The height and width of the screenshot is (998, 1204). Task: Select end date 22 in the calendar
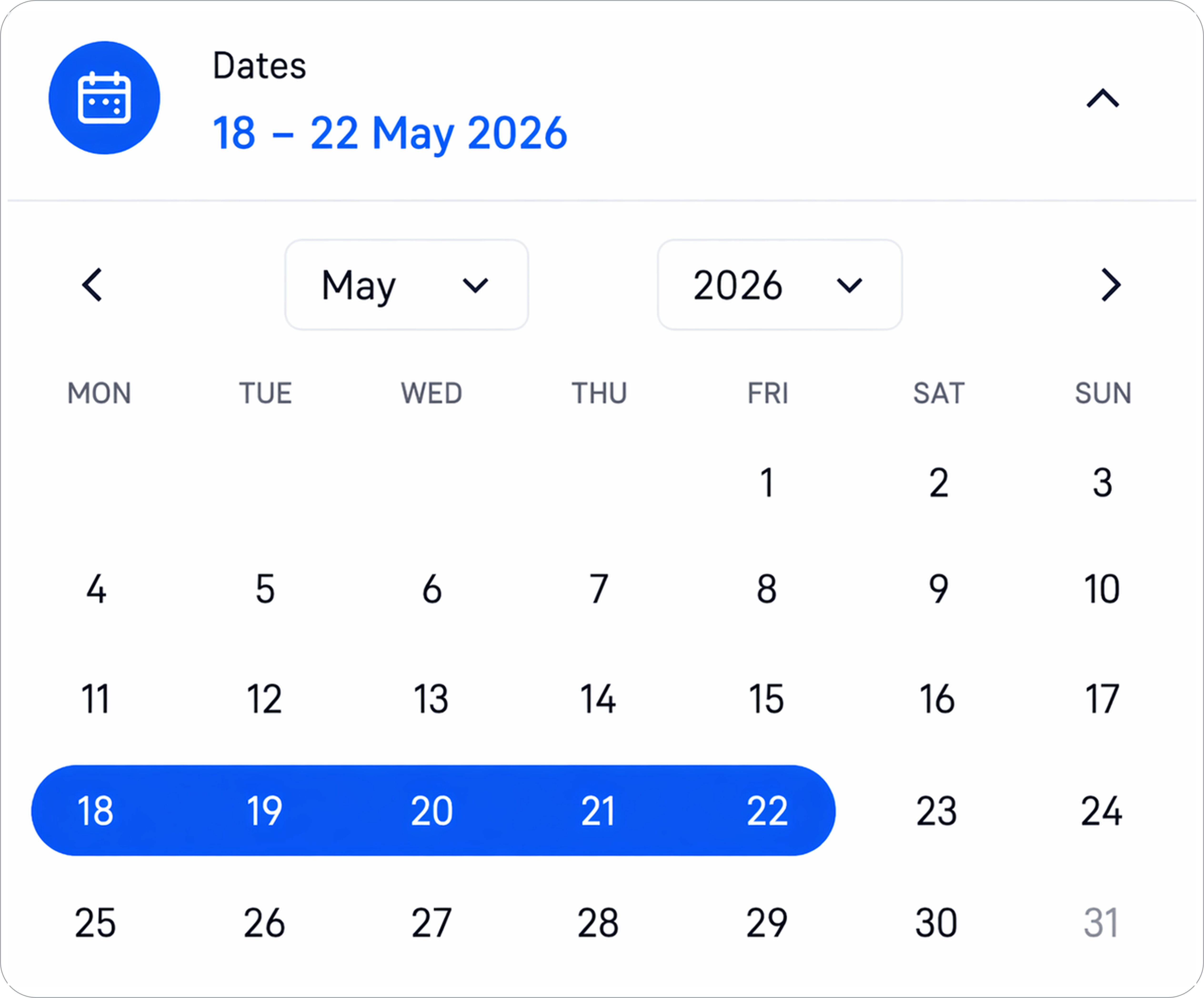pyautogui.click(x=767, y=811)
